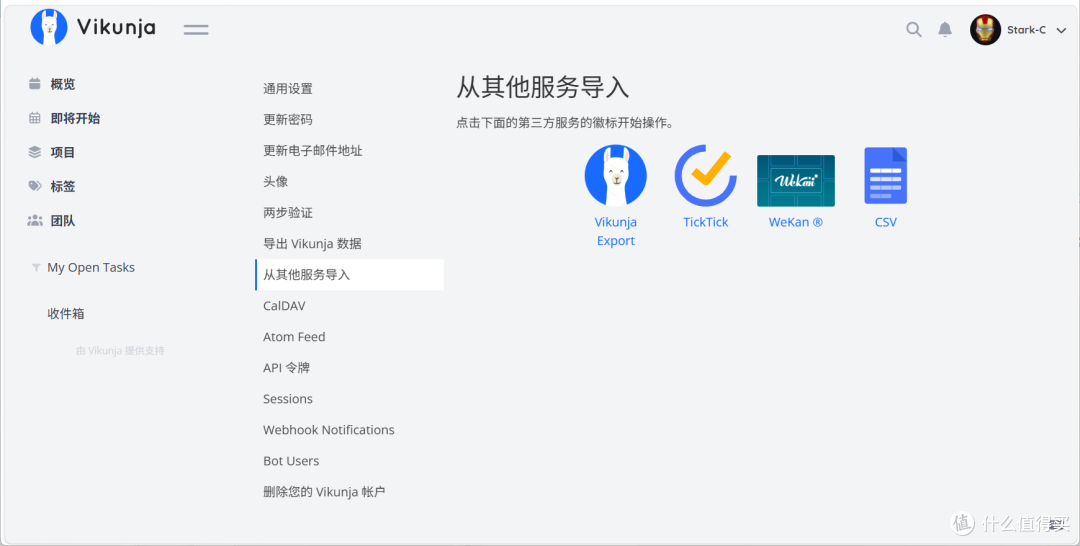Click the Vikunja Export text link
1080x546 pixels.
tap(616, 231)
